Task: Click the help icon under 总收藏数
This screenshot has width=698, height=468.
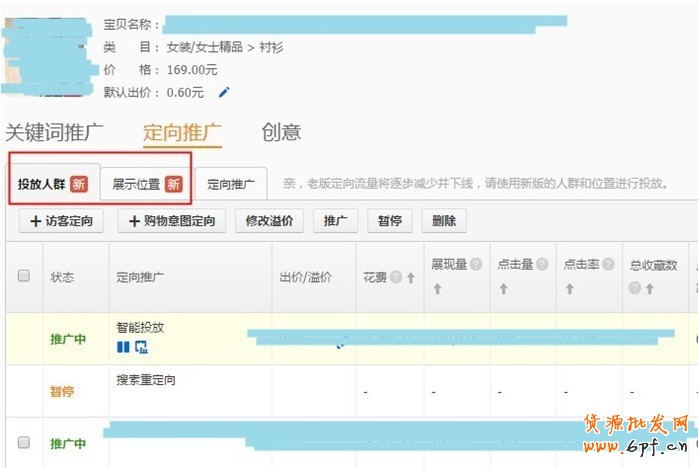Action: 634,288
